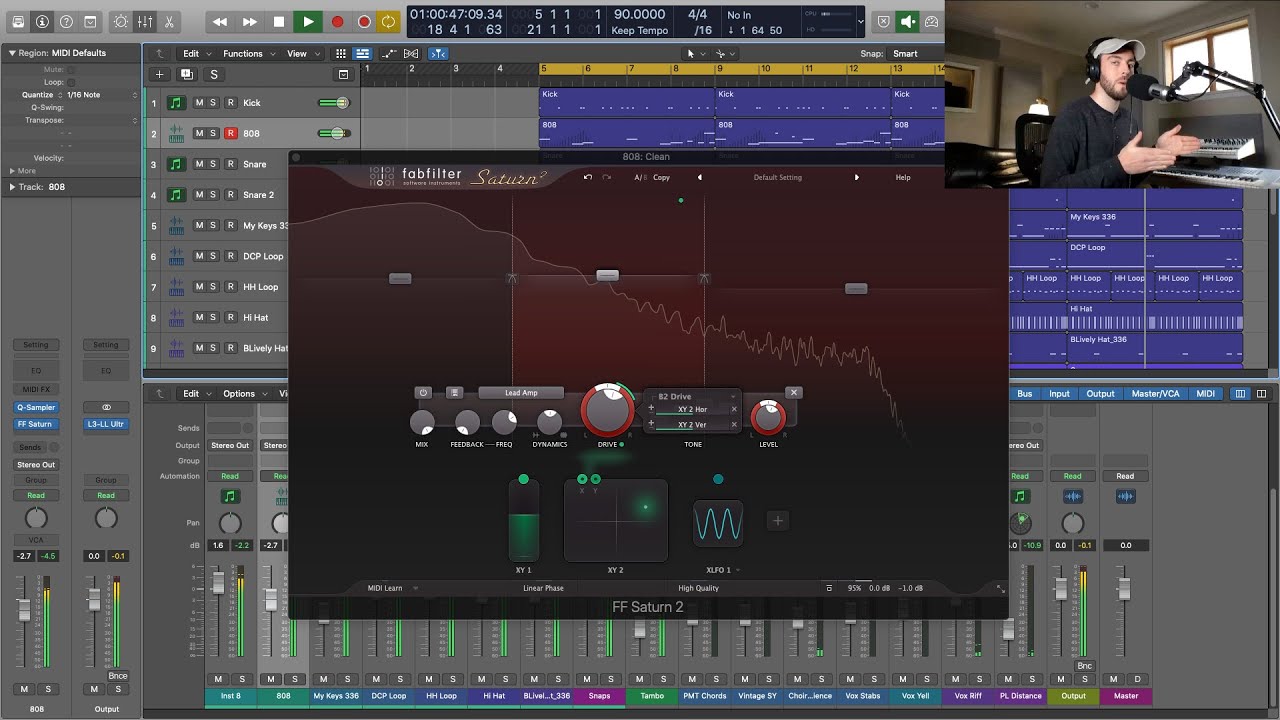Click the 808 track volume slider
Screen dimensions: 1280x720
pos(332,133)
